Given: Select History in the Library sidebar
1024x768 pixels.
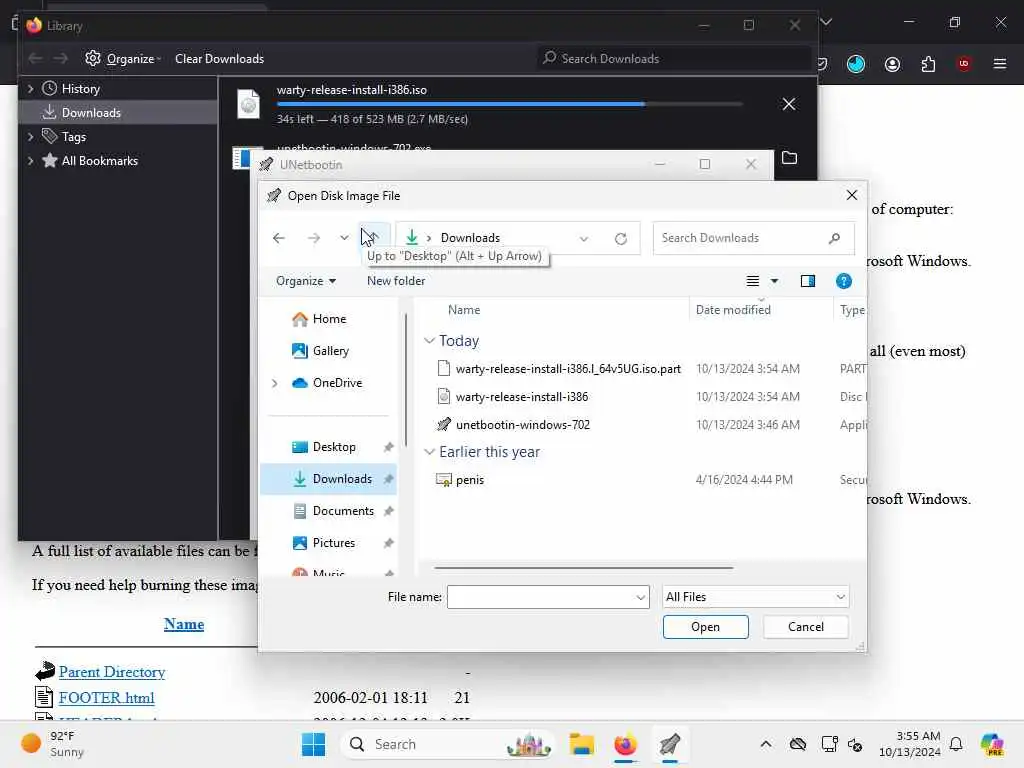Looking at the screenshot, I should click(80, 89).
